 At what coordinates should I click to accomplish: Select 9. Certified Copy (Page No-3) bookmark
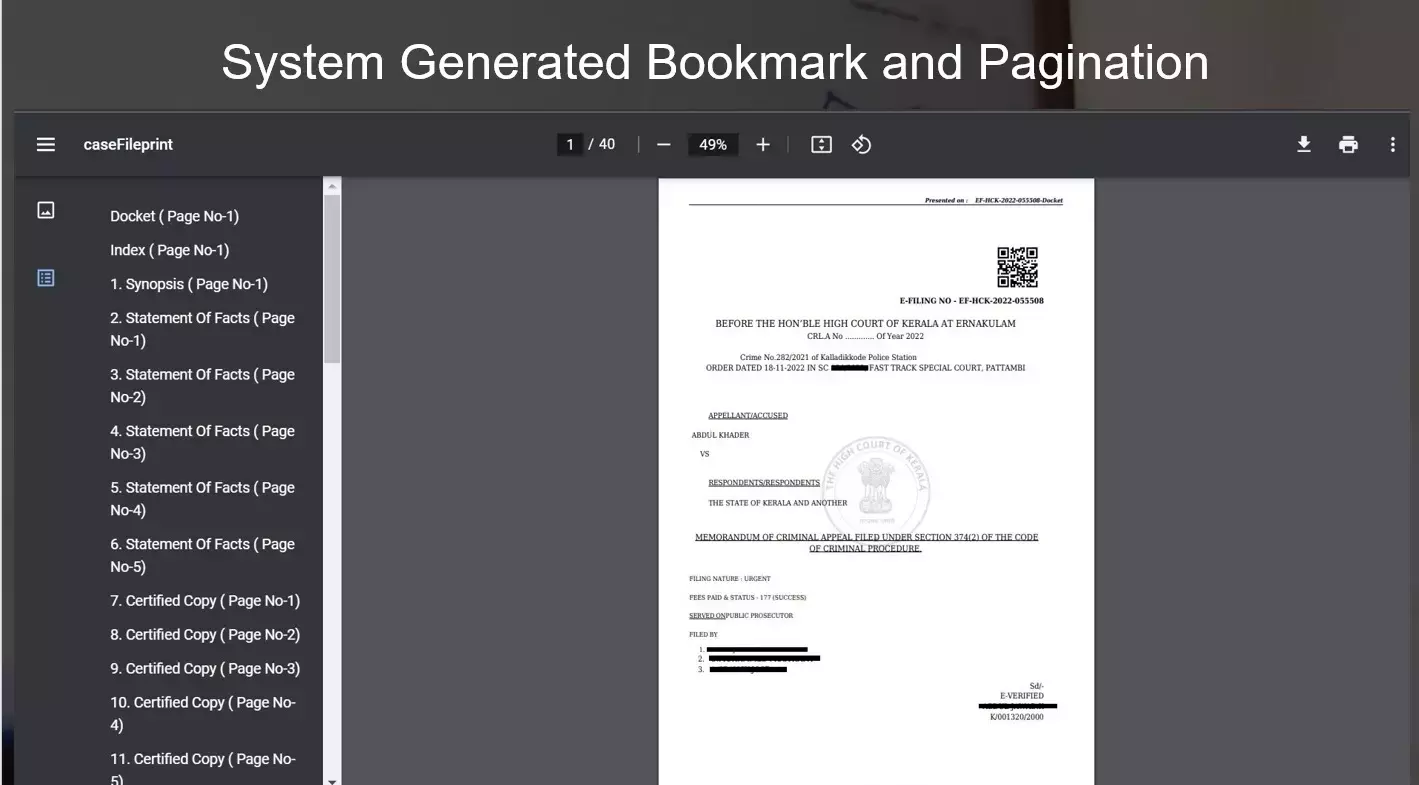click(204, 669)
